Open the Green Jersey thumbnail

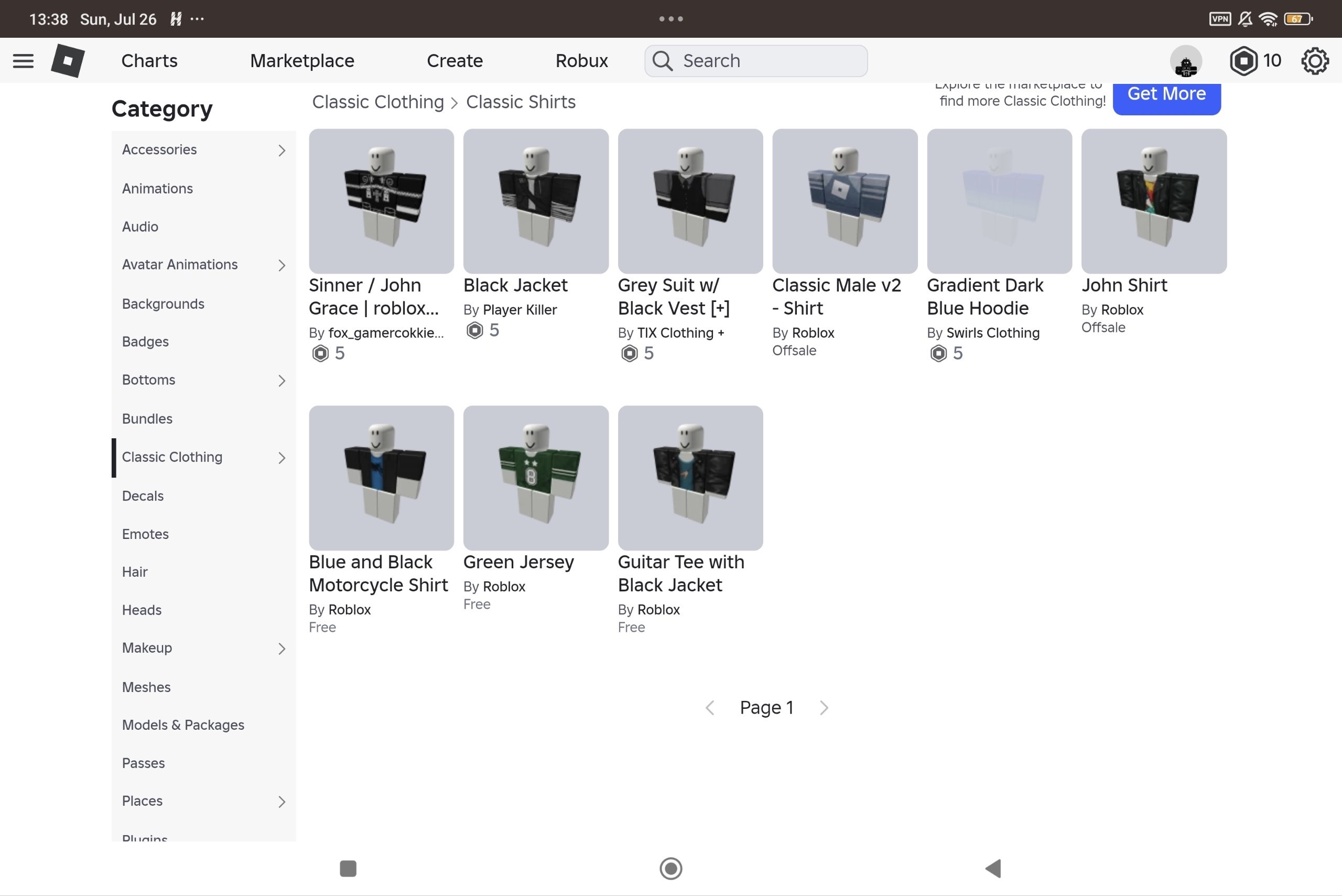click(x=536, y=478)
